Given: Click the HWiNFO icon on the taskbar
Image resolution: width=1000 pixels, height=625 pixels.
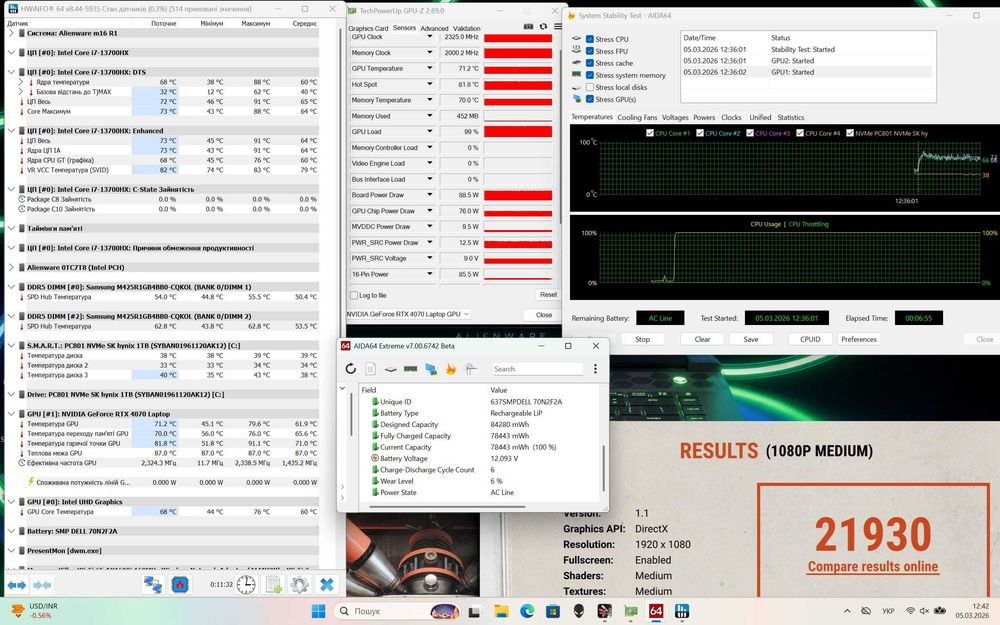Looking at the screenshot, I should [682, 611].
